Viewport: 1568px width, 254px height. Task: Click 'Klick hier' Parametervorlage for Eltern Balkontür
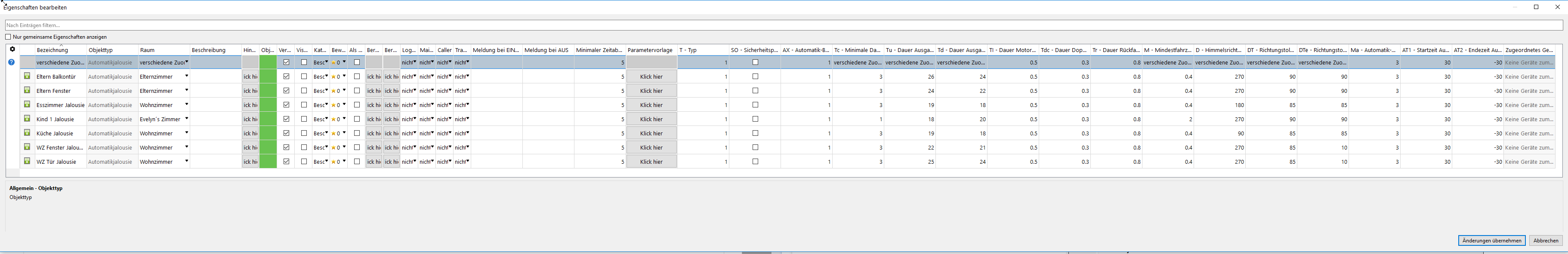(x=651, y=77)
